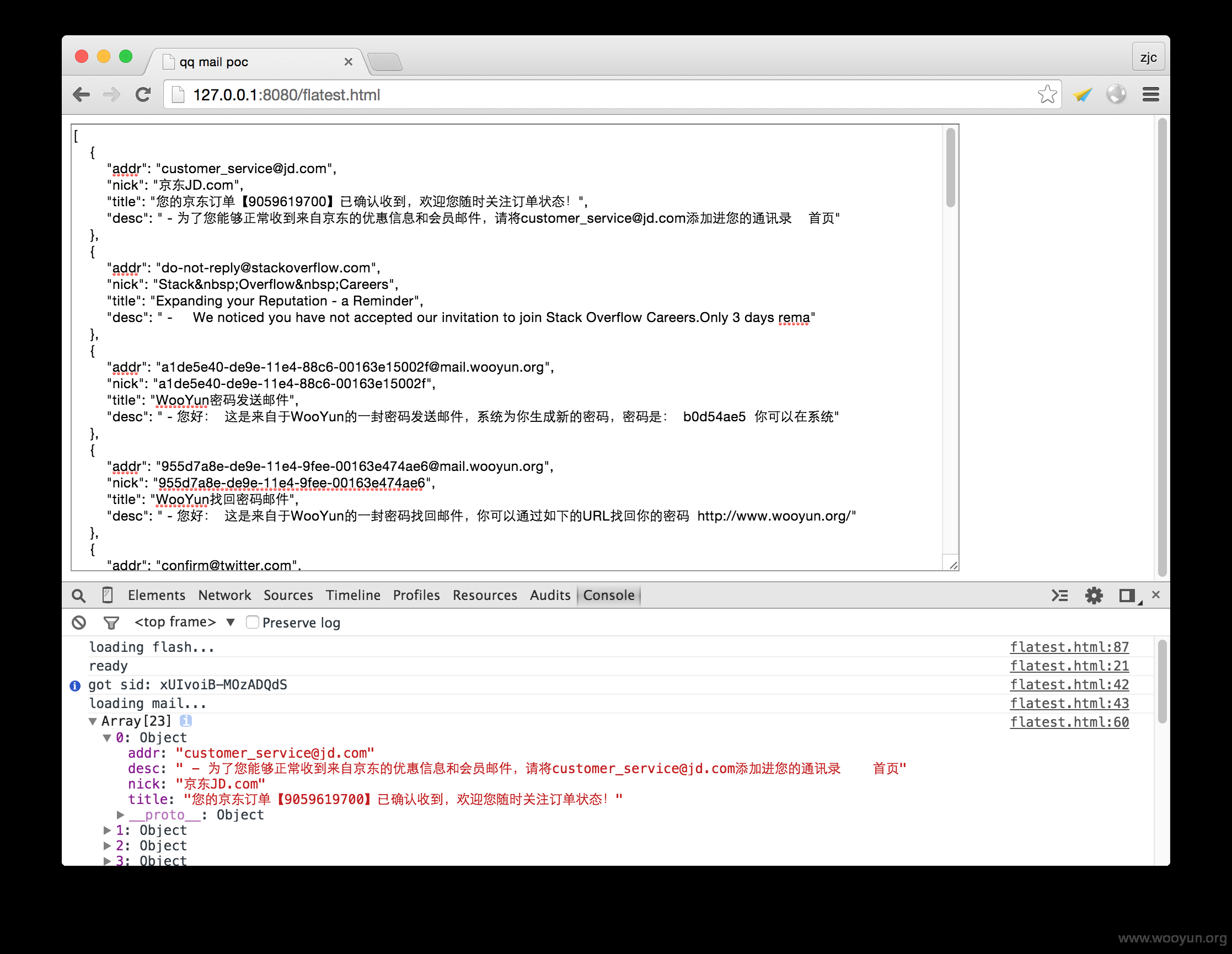Click the browser forward arrow
Image resolution: width=1232 pixels, height=954 pixels.
112,95
